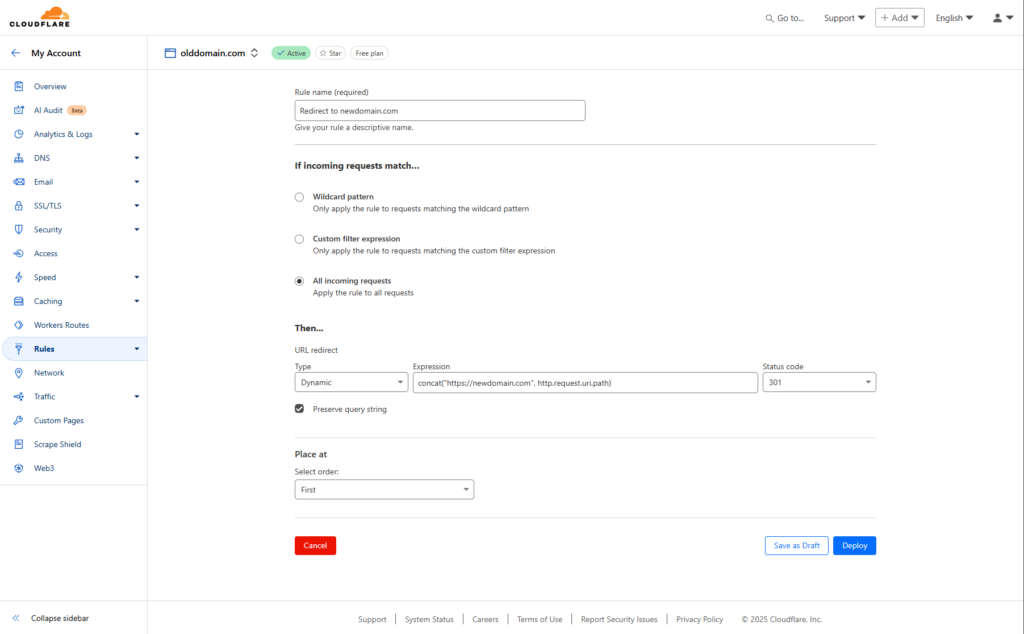
Task: Expand the SSL/TLS submenu arrow
Action: point(136,206)
